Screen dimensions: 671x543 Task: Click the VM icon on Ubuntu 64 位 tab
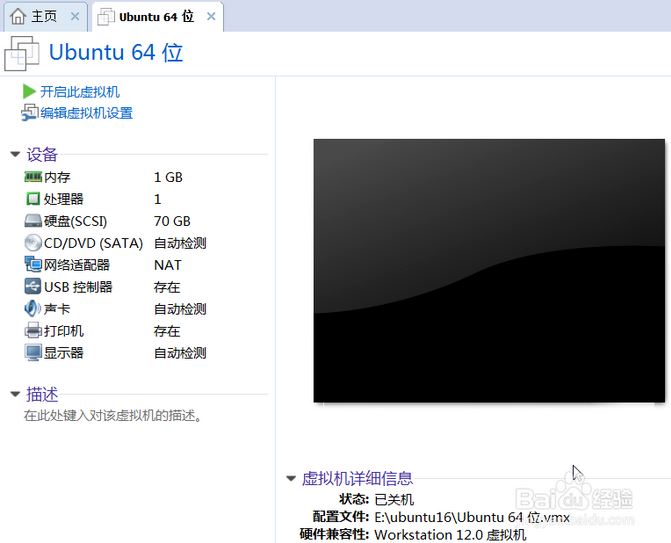[106, 17]
